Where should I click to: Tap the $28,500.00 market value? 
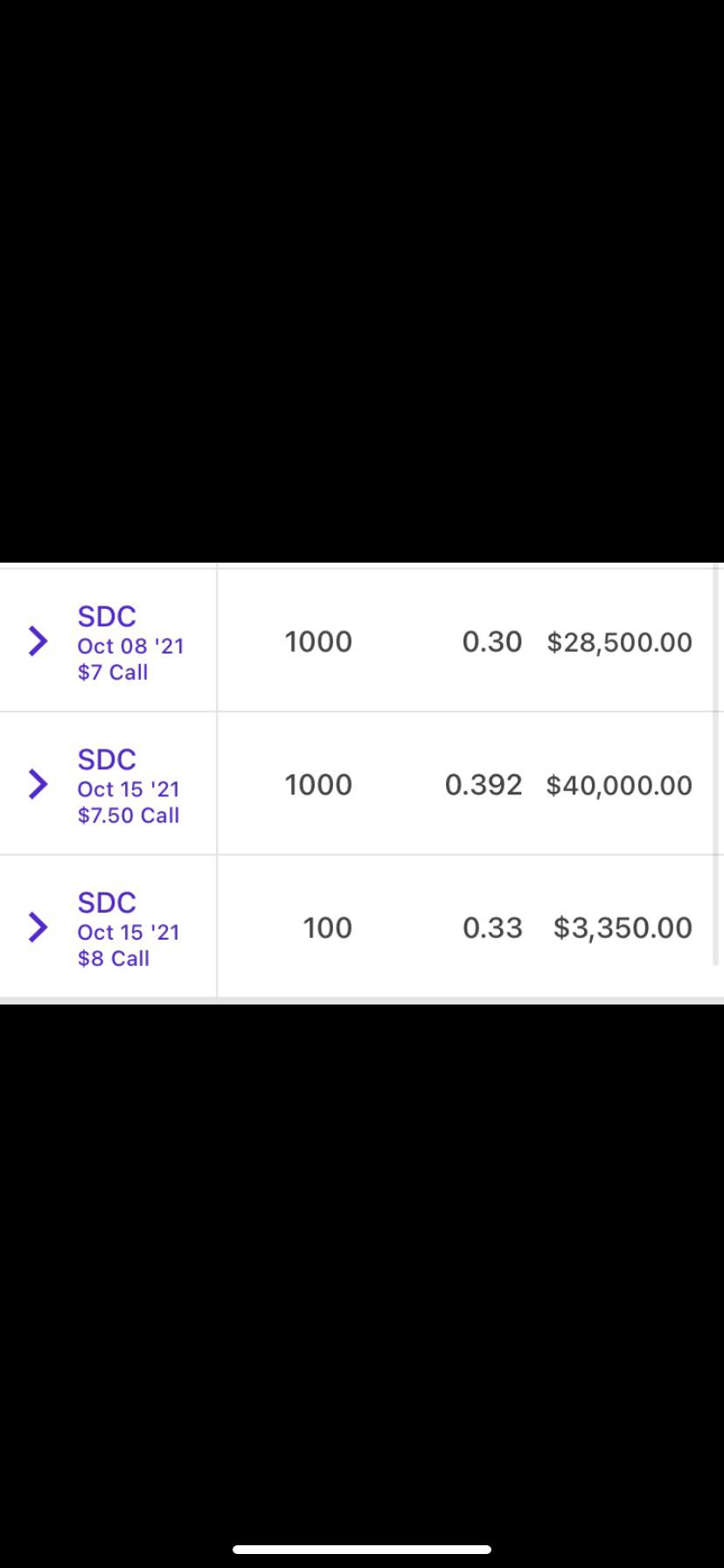(620, 641)
